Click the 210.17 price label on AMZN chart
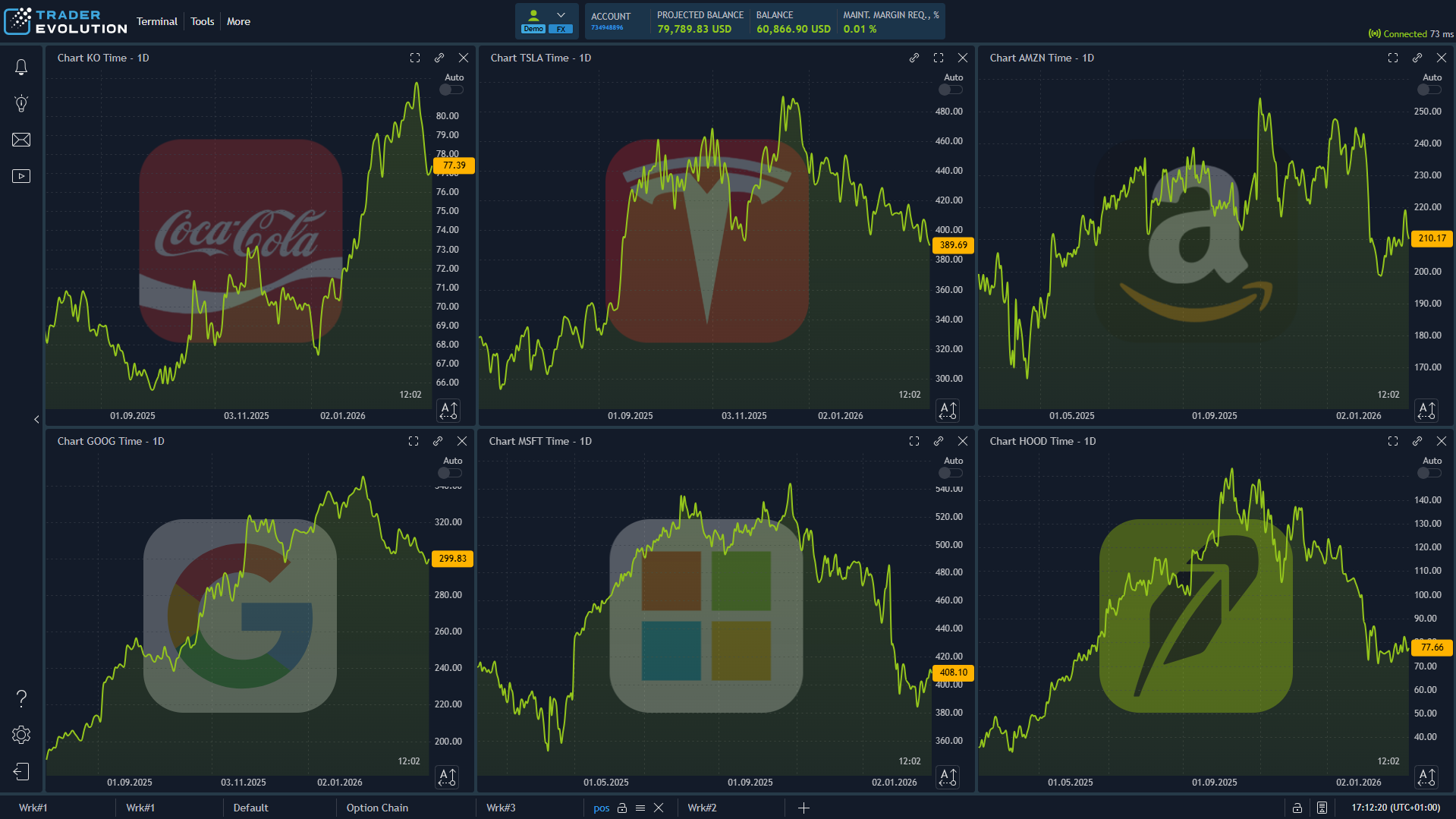The image size is (1456, 819). (x=1431, y=238)
